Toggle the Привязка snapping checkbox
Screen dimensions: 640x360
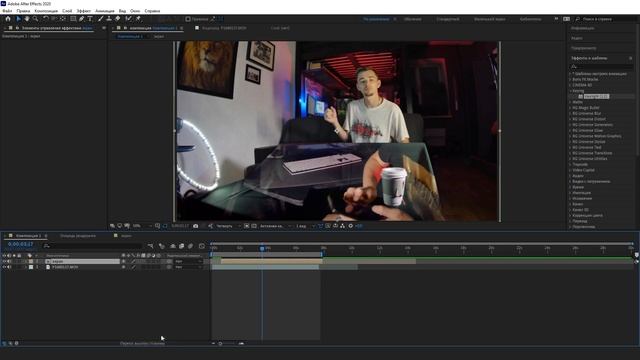pyautogui.click(x=188, y=19)
